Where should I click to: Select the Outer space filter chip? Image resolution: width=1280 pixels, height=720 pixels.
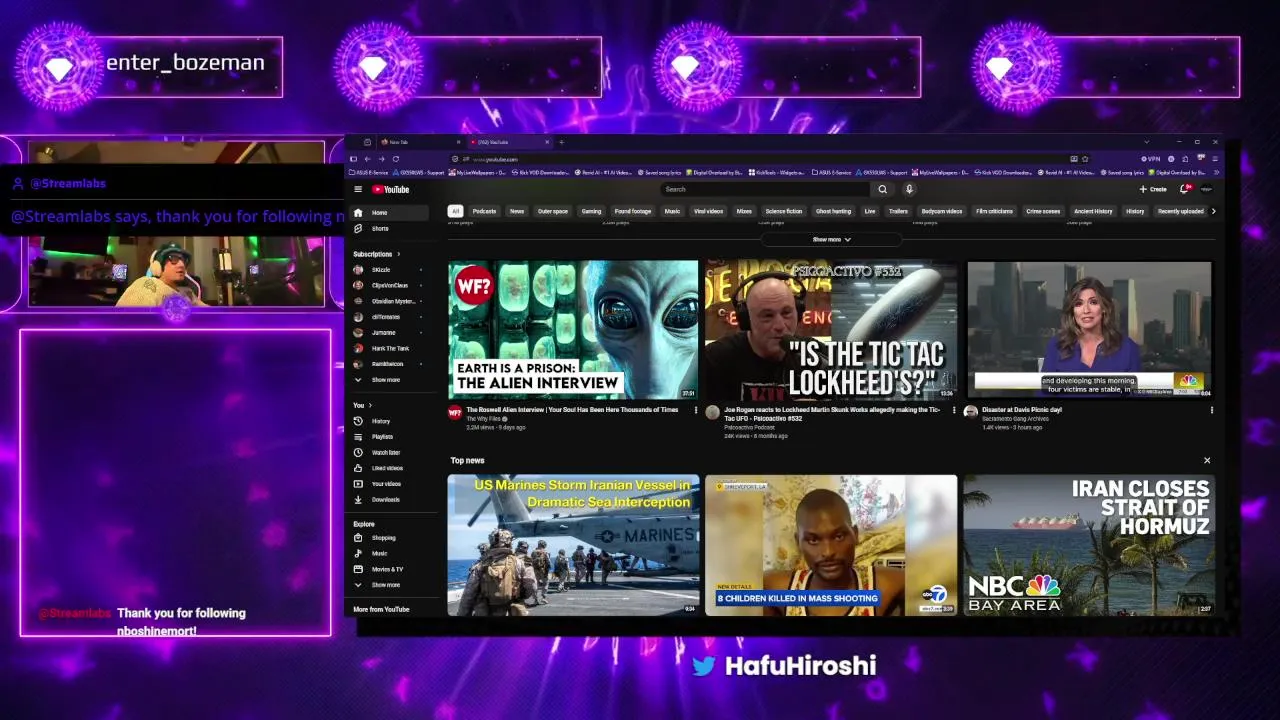coord(553,211)
